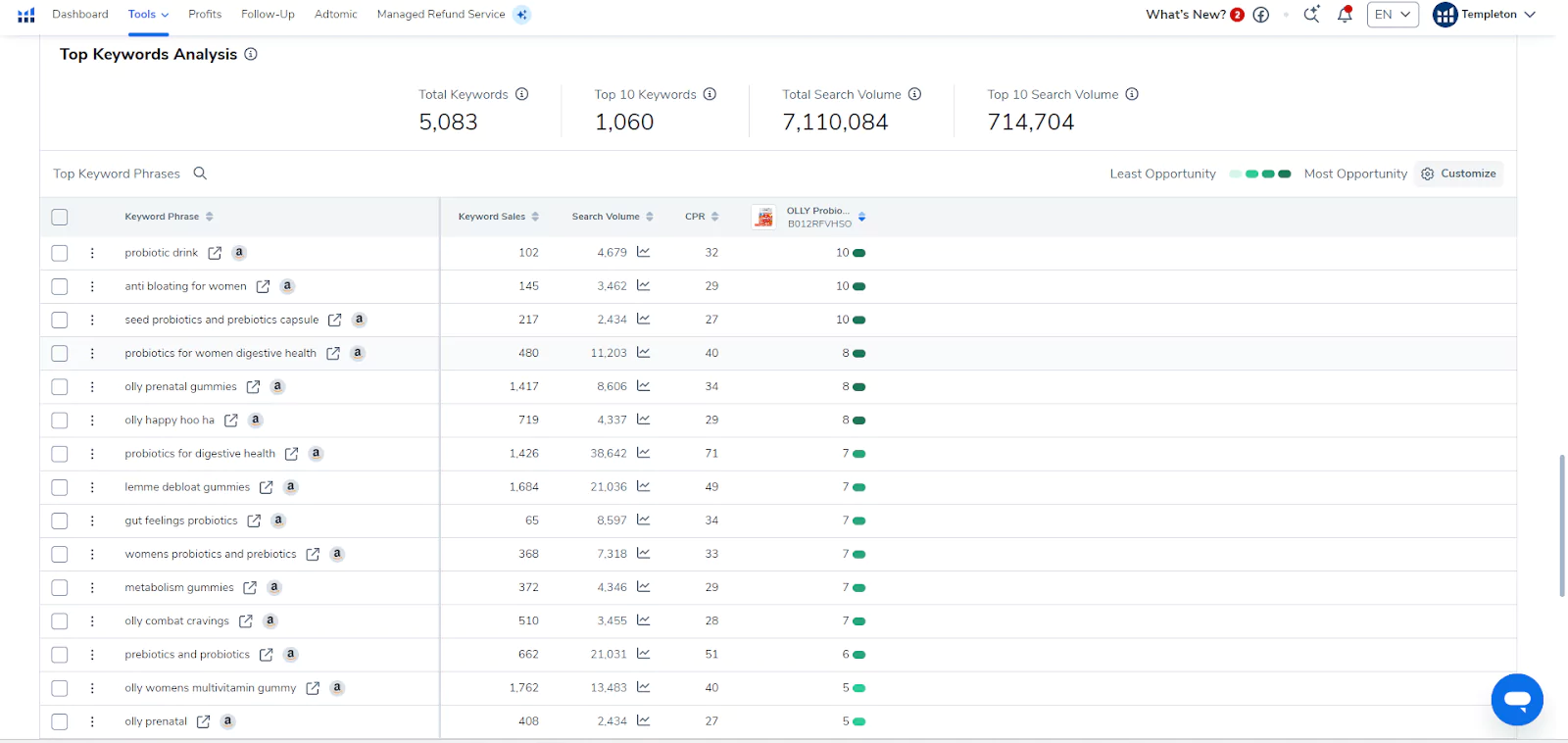Show info for Top 10 Search Volume
Screen dimensions: 1568x743
[1132, 94]
